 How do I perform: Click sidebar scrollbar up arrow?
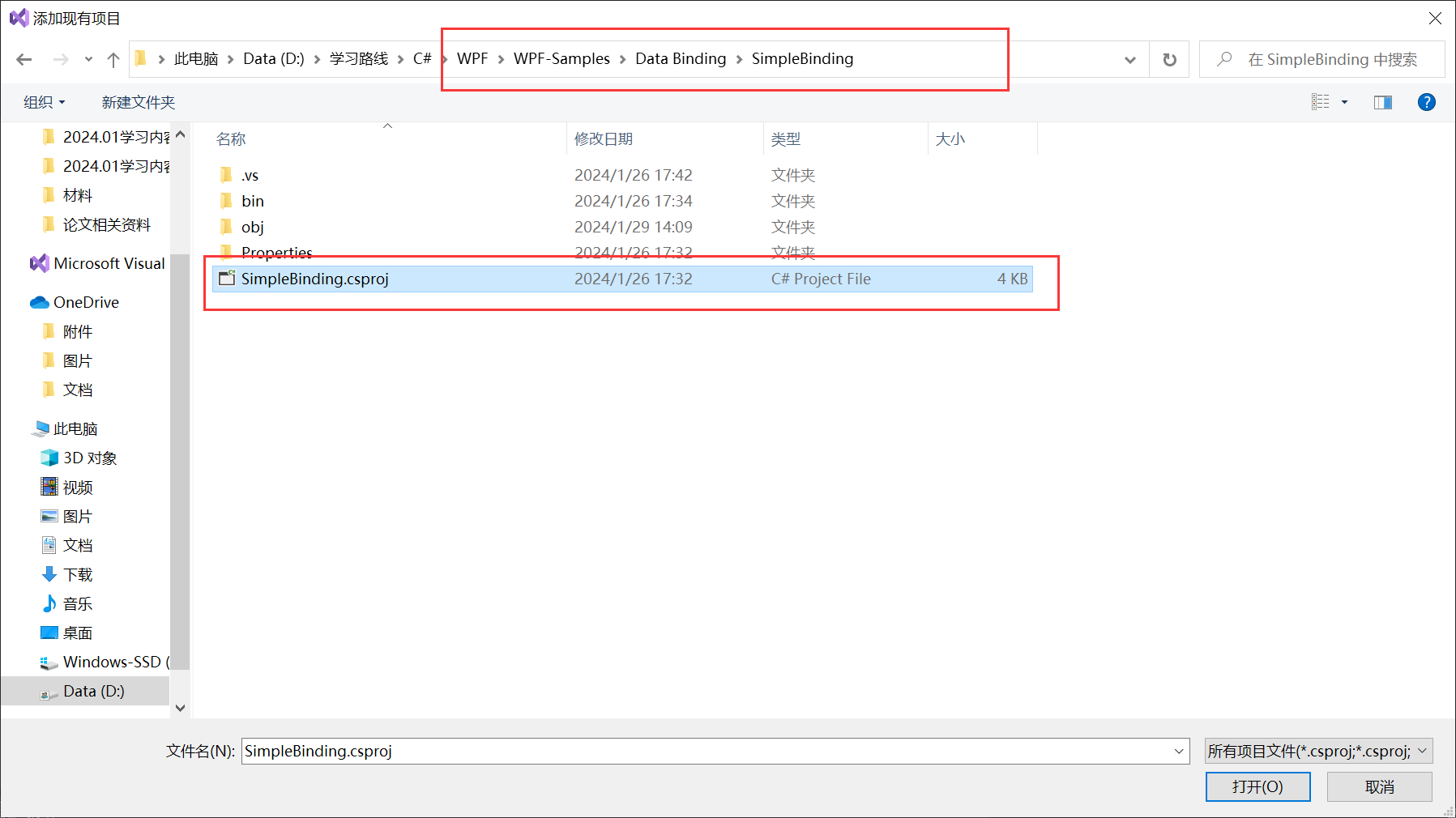click(x=180, y=134)
